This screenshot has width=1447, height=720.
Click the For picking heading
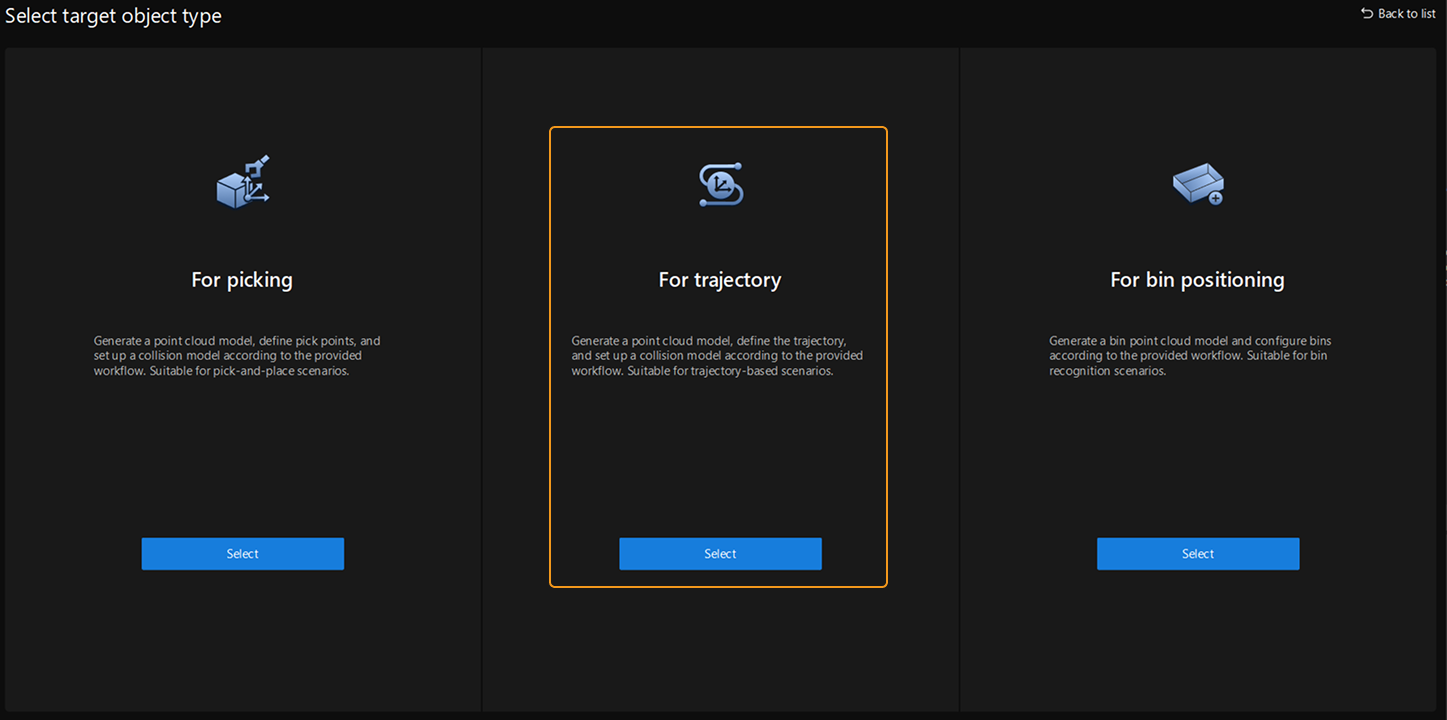(242, 280)
